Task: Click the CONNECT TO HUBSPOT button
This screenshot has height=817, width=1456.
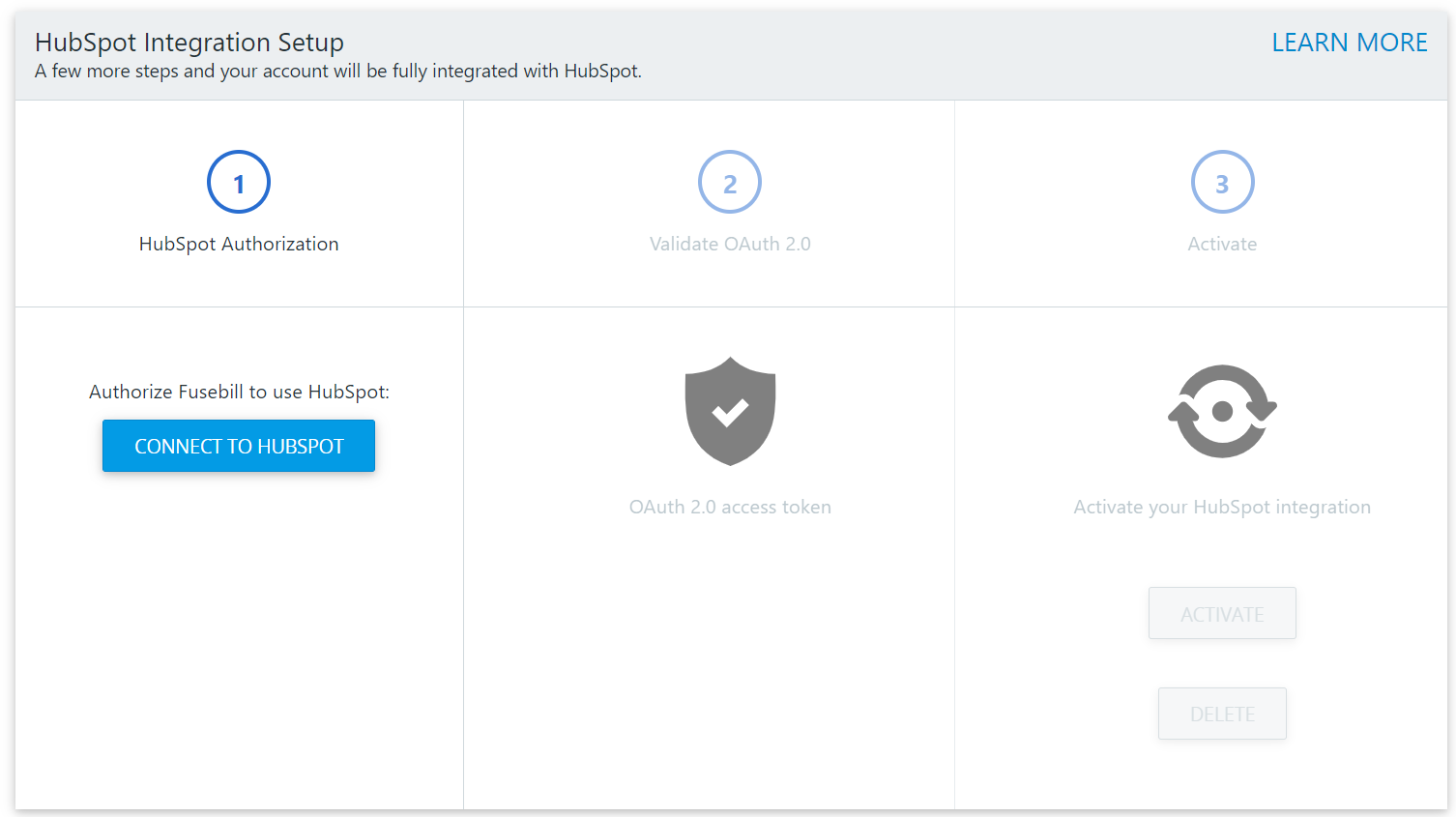Action: [x=239, y=446]
